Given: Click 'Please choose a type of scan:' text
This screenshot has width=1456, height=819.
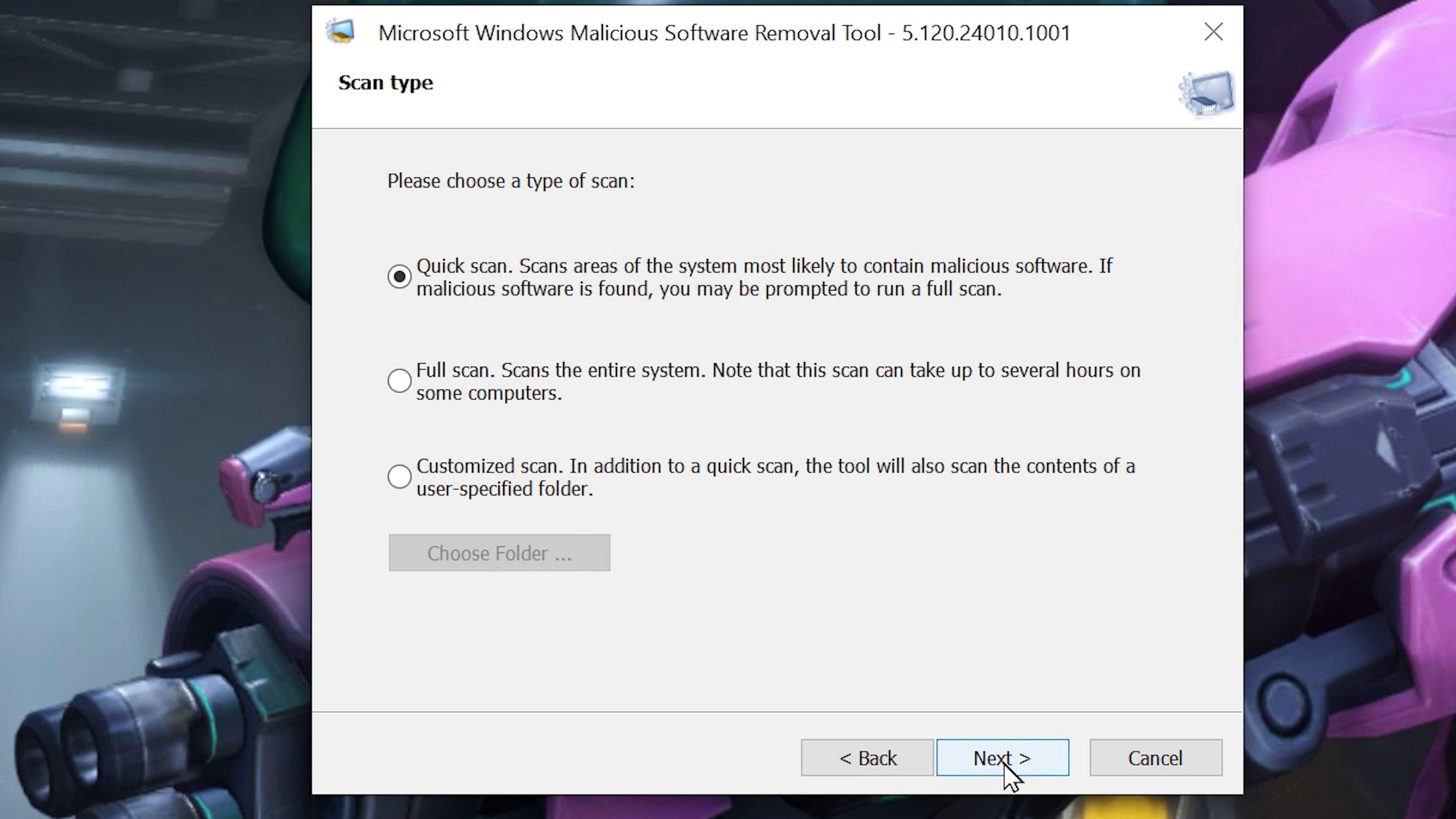Looking at the screenshot, I should point(511,182).
